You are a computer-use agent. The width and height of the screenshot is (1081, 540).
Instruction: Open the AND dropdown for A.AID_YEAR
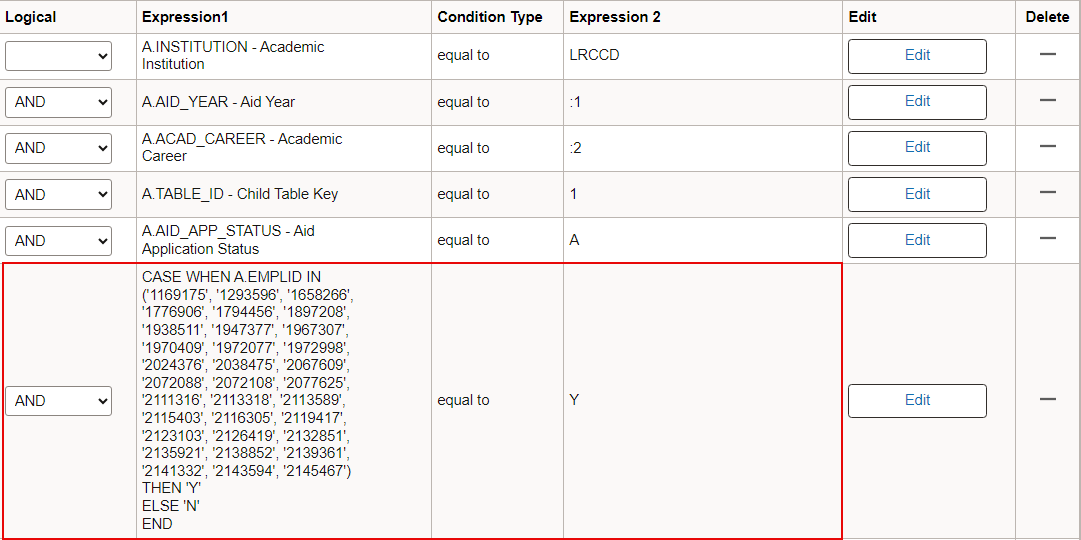pos(58,102)
